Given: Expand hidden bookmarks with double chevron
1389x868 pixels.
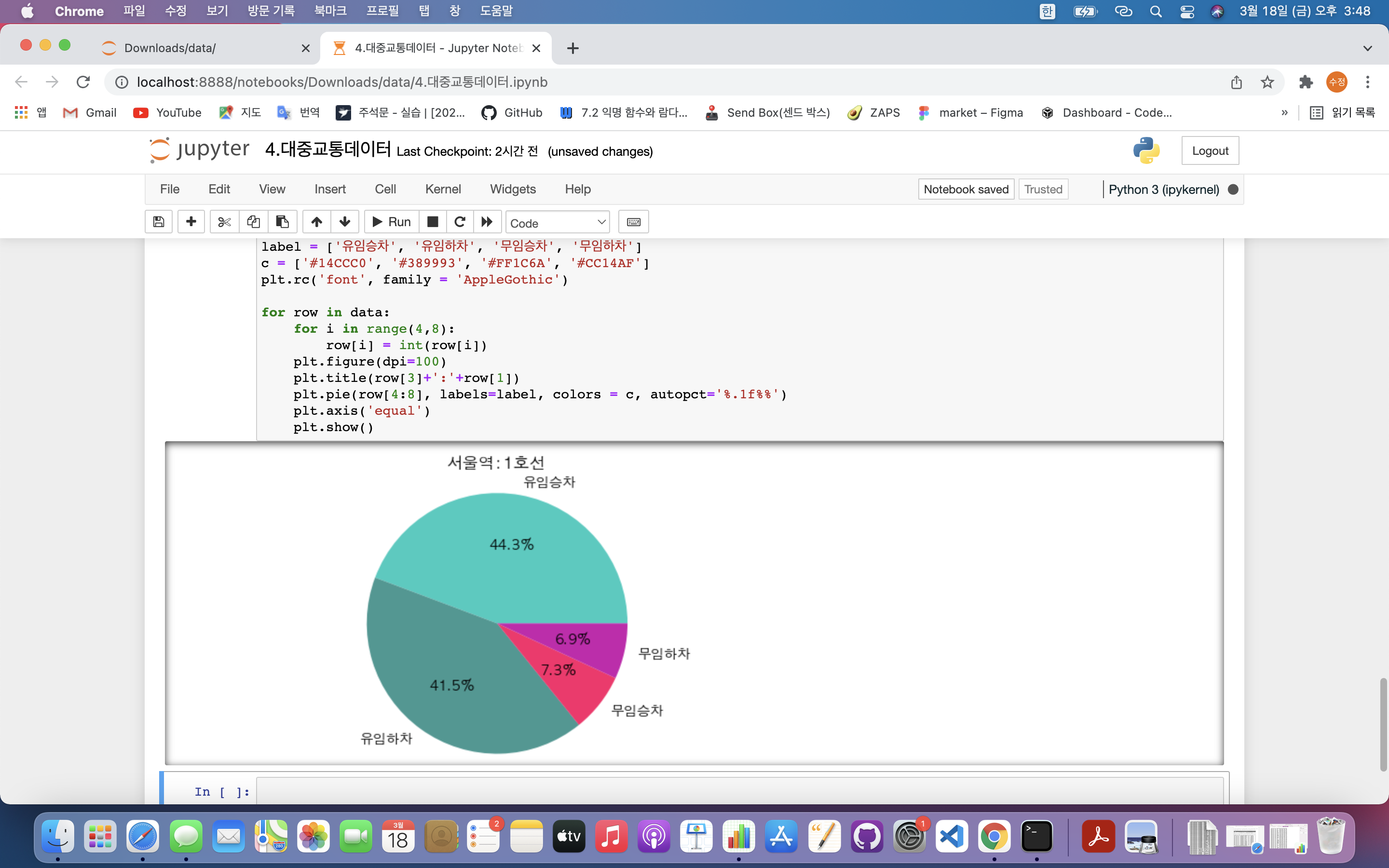Looking at the screenshot, I should pos(1284,112).
